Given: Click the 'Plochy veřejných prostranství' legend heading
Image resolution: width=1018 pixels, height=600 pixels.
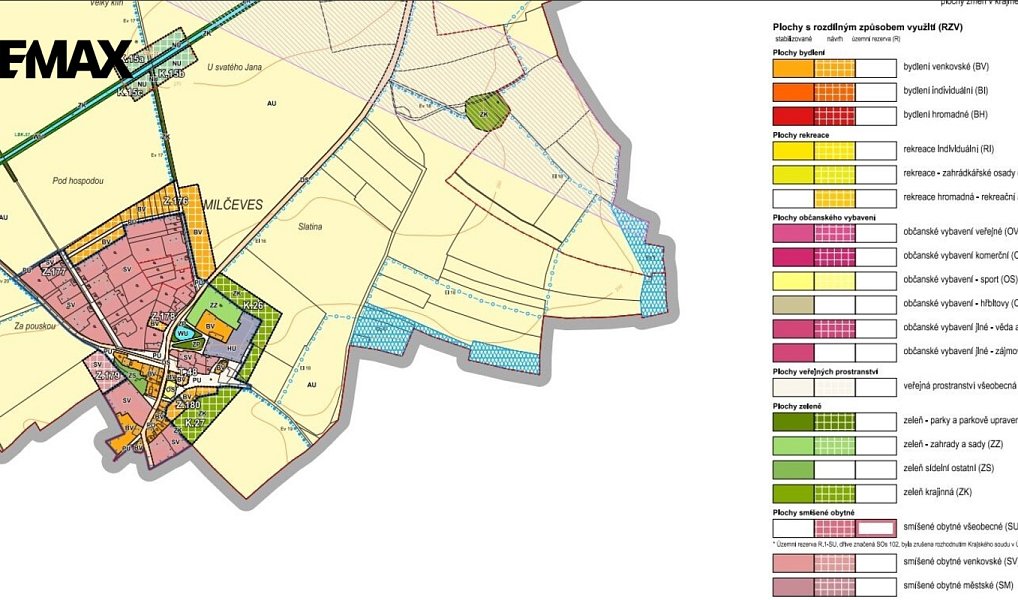Looking at the screenshot, I should (825, 371).
